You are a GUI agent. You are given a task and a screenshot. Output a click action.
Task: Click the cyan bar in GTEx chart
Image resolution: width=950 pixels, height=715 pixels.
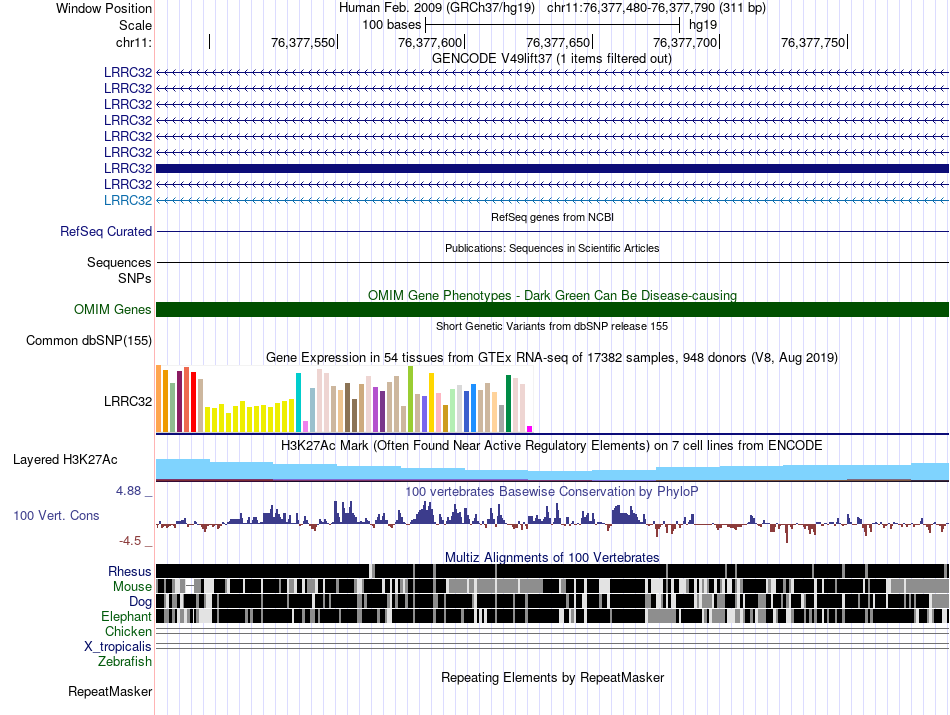[298, 402]
